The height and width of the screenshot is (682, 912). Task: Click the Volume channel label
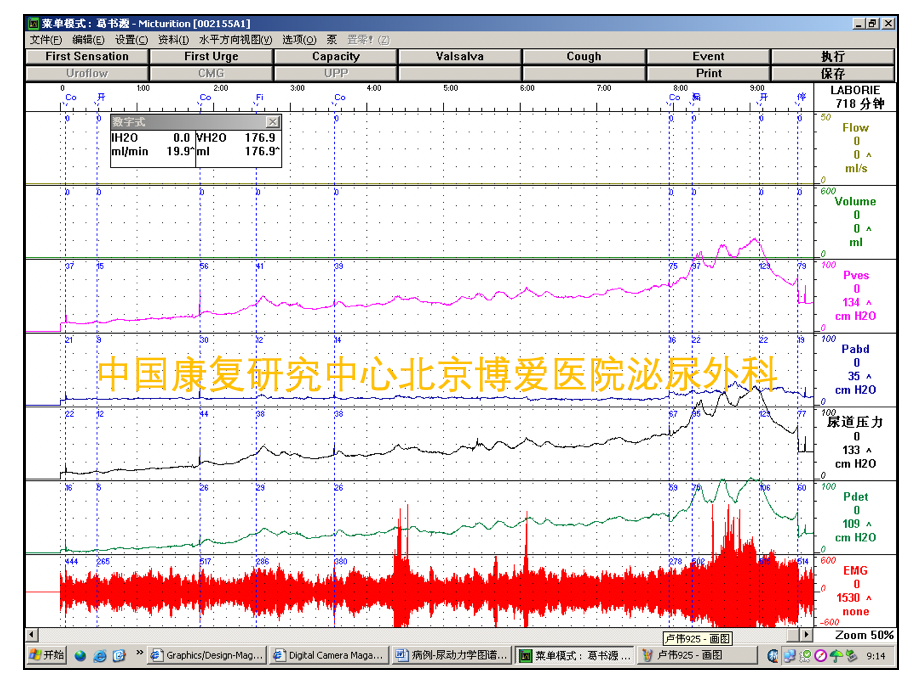pyautogui.click(x=856, y=201)
